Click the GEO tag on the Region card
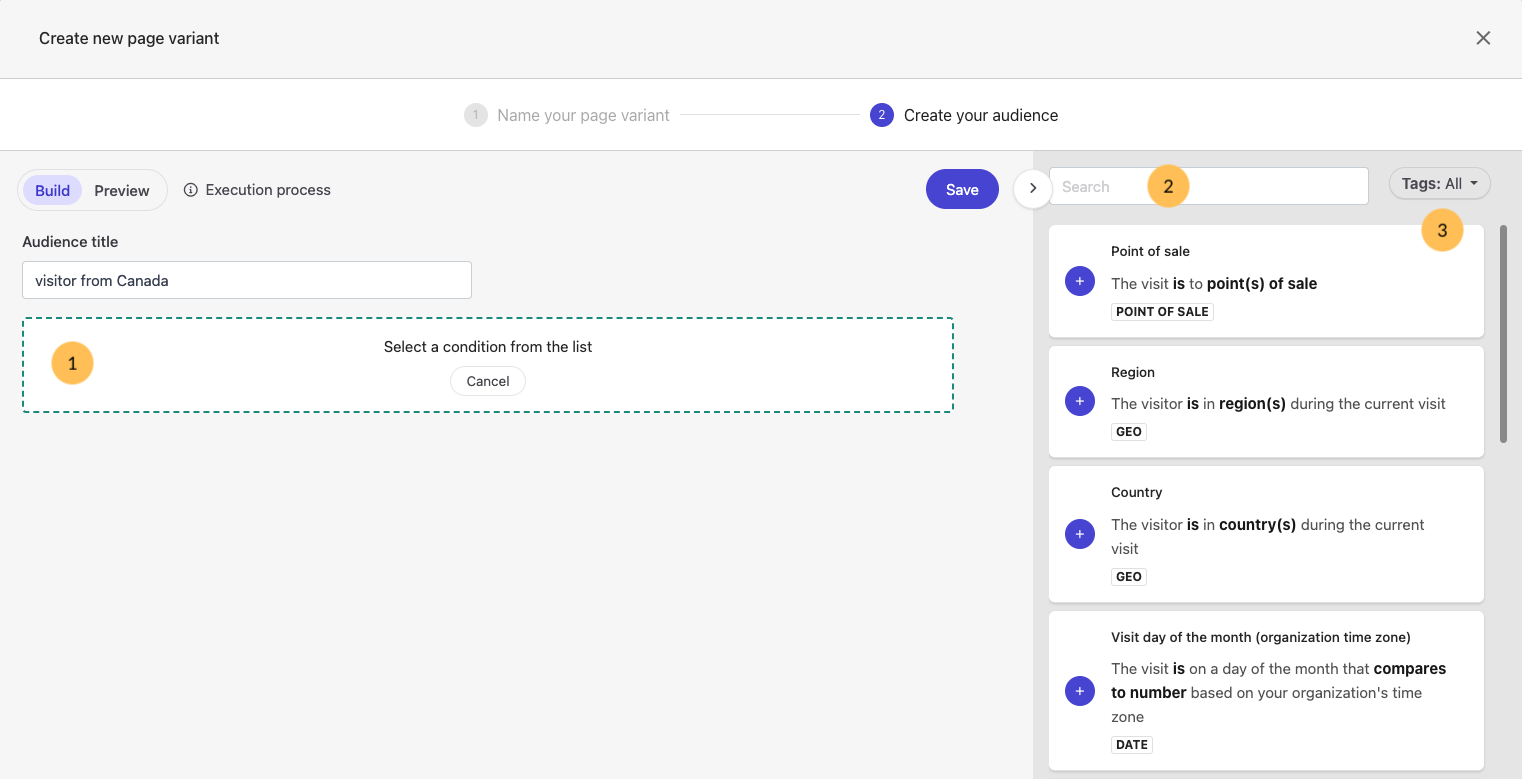This screenshot has height=779, width=1522. point(1128,431)
